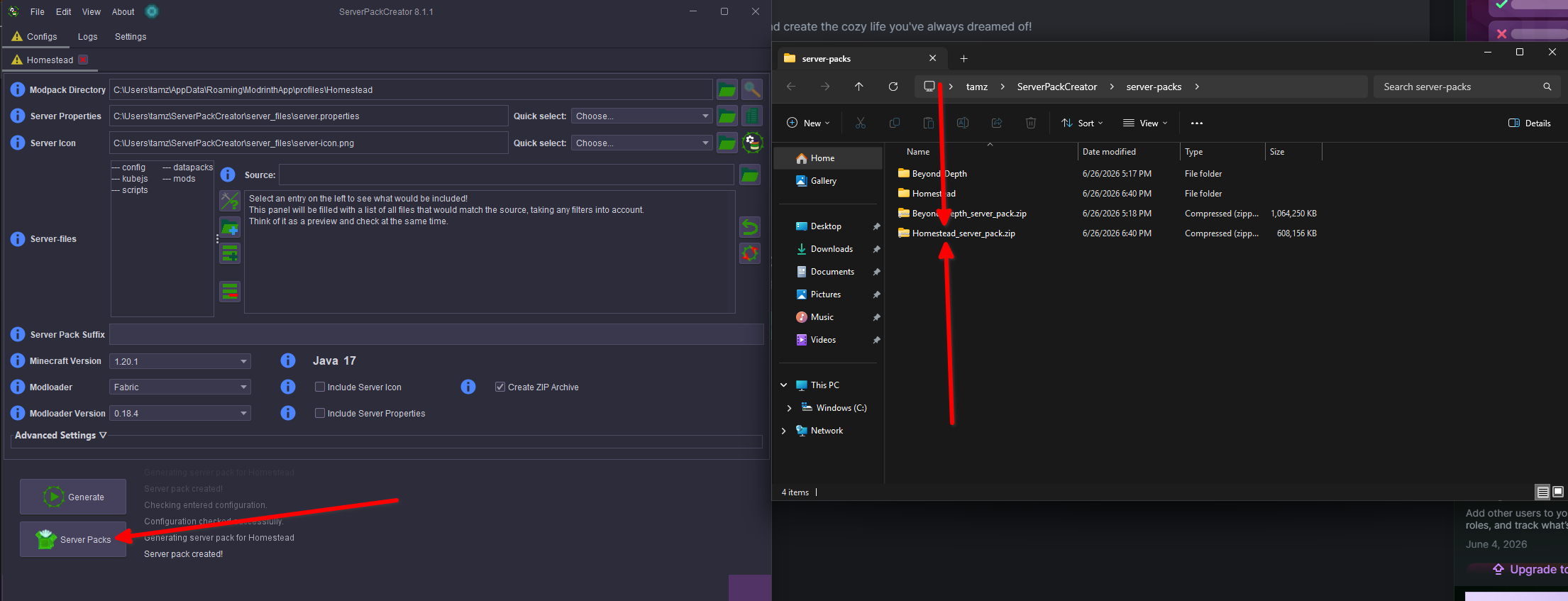Click the Server Pack Suffix input field
Viewport: 1568px width, 601px height.
(x=436, y=334)
